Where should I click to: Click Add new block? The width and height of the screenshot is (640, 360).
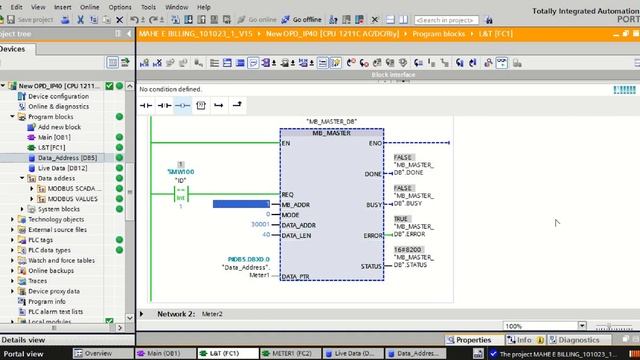pos(59,127)
